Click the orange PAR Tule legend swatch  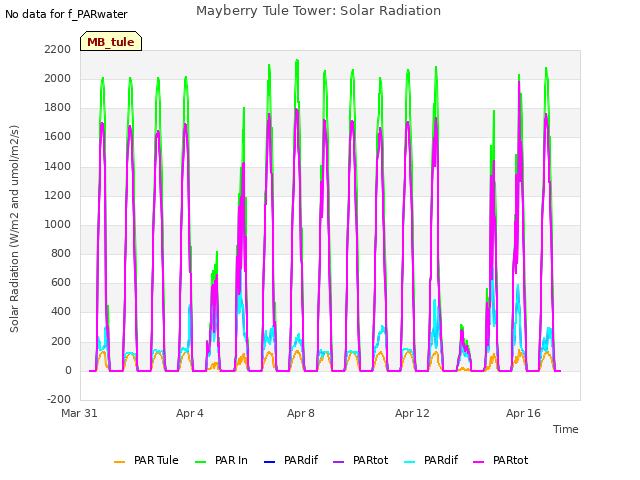(120, 462)
